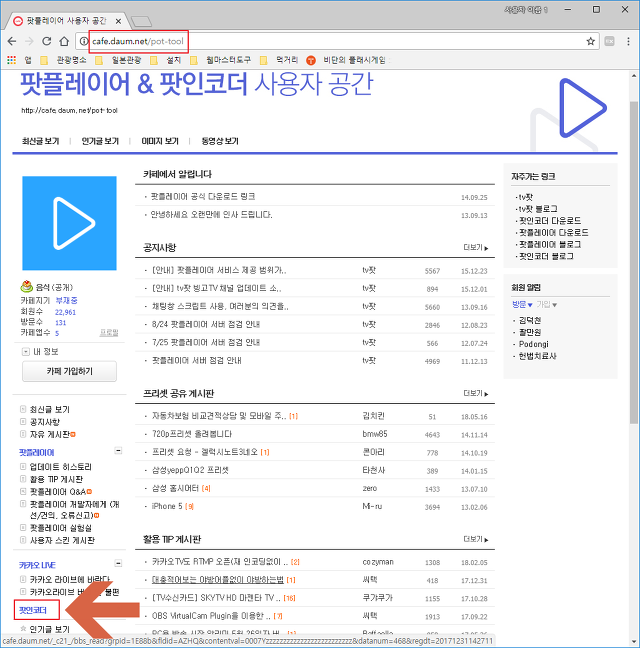Collapse the 내 정보 section
Image resolution: width=640 pixels, height=648 pixels.
tap(26, 352)
